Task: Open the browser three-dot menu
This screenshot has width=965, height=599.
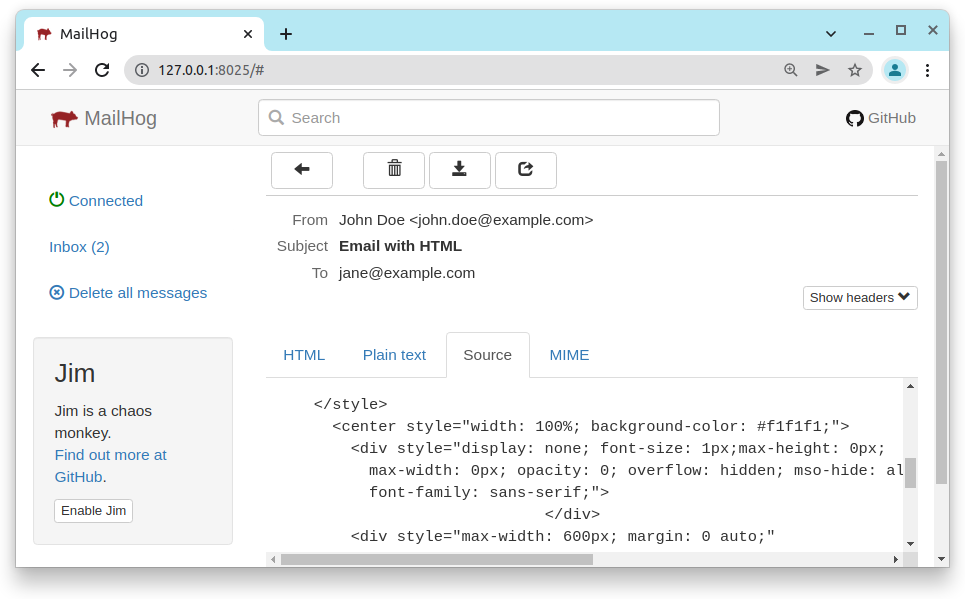Action: click(927, 70)
